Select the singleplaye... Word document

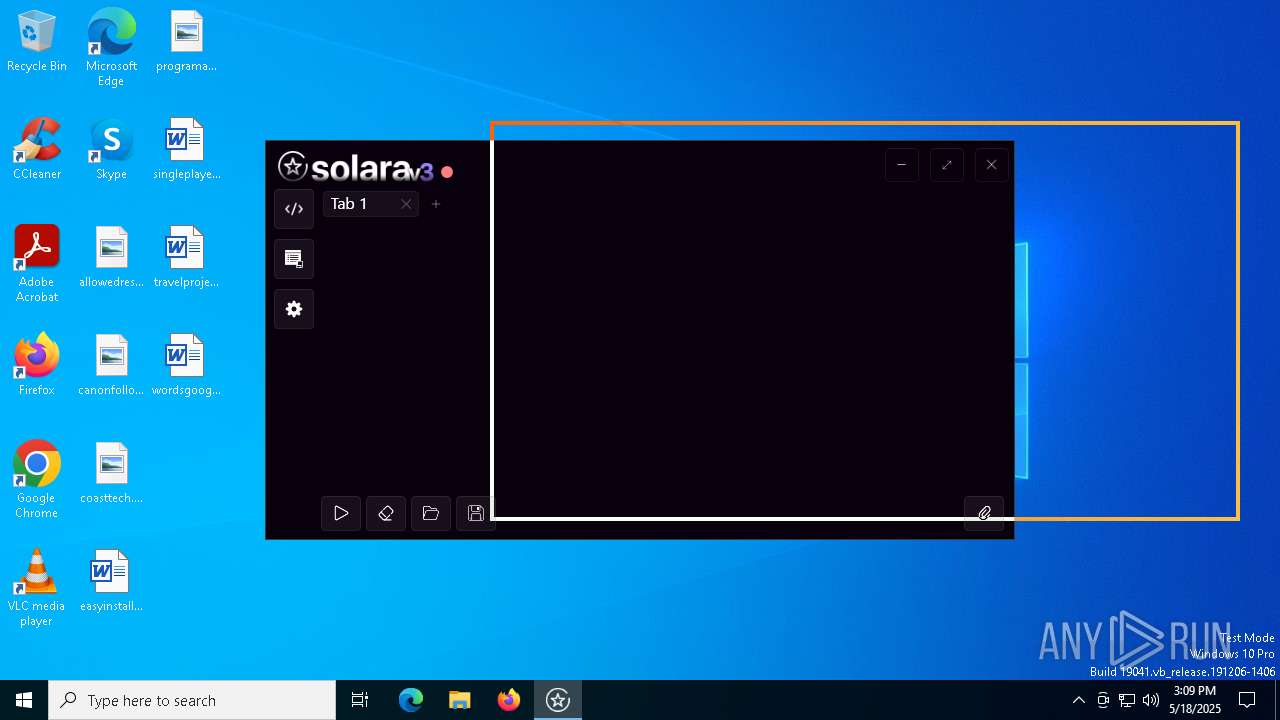186,149
